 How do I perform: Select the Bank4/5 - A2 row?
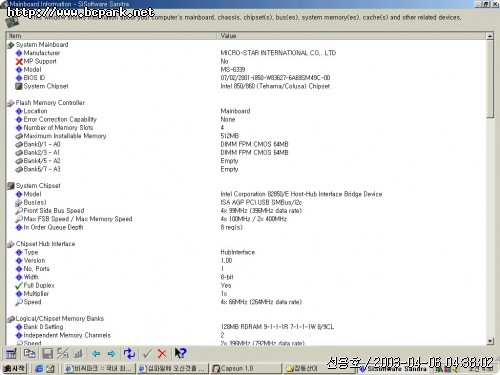(246, 161)
